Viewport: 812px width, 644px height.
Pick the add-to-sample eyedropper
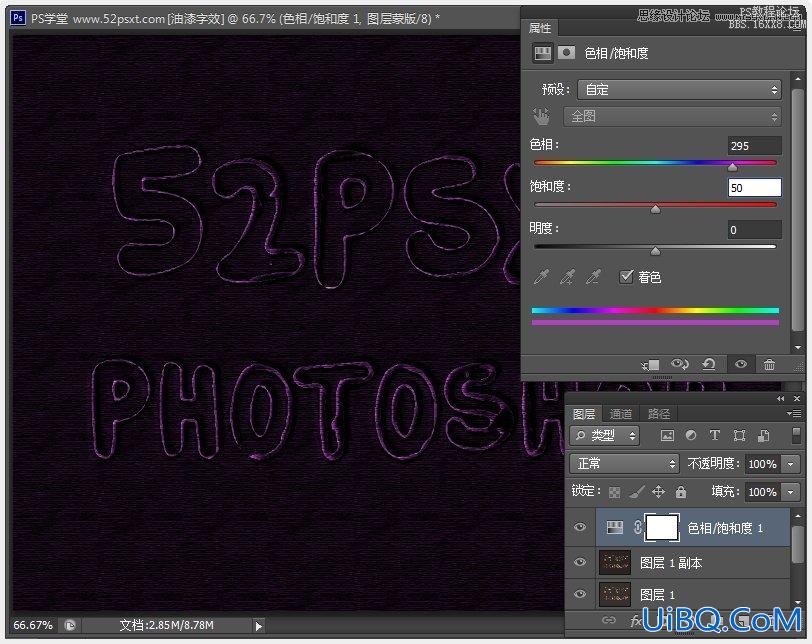[568, 277]
